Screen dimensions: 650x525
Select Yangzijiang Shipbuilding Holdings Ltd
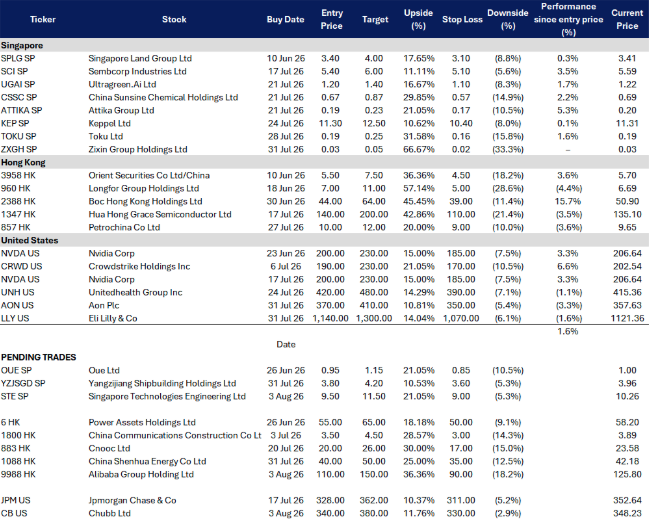click(162, 384)
